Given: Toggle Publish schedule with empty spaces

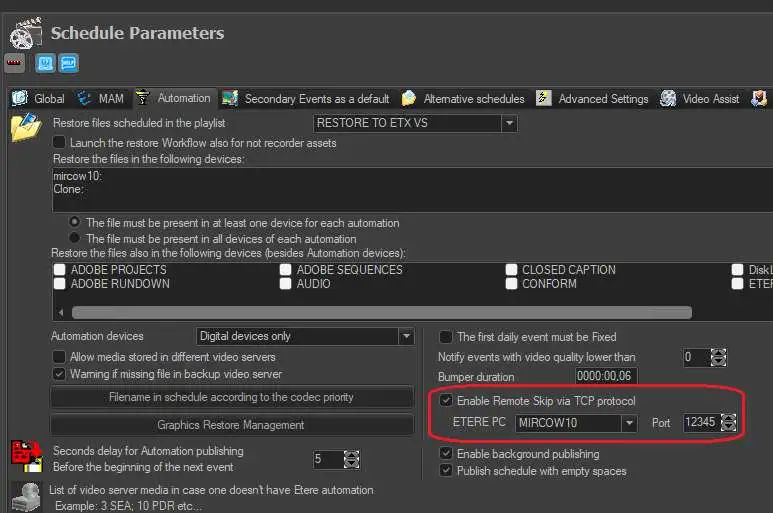Looking at the screenshot, I should (x=446, y=471).
